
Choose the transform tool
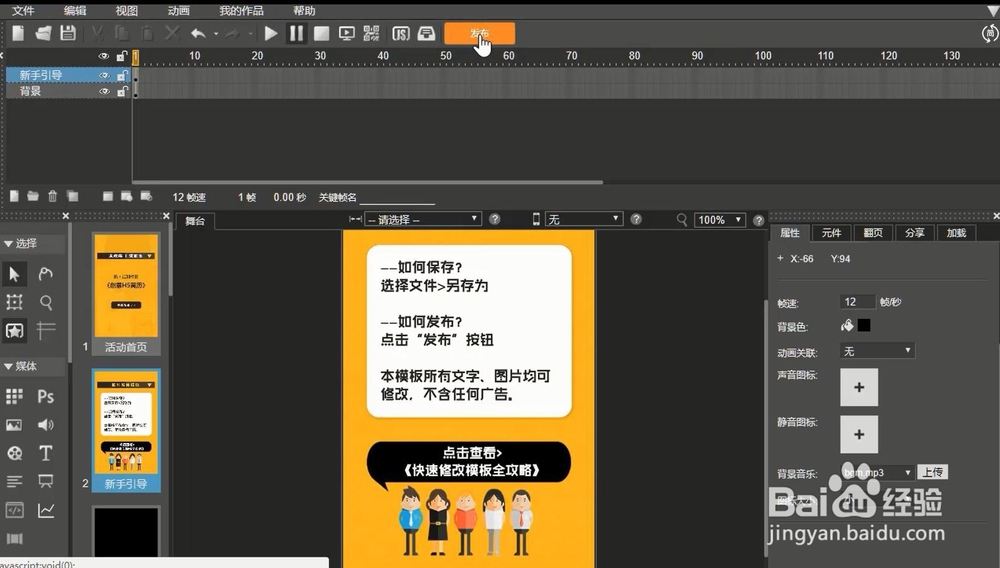(x=14, y=302)
